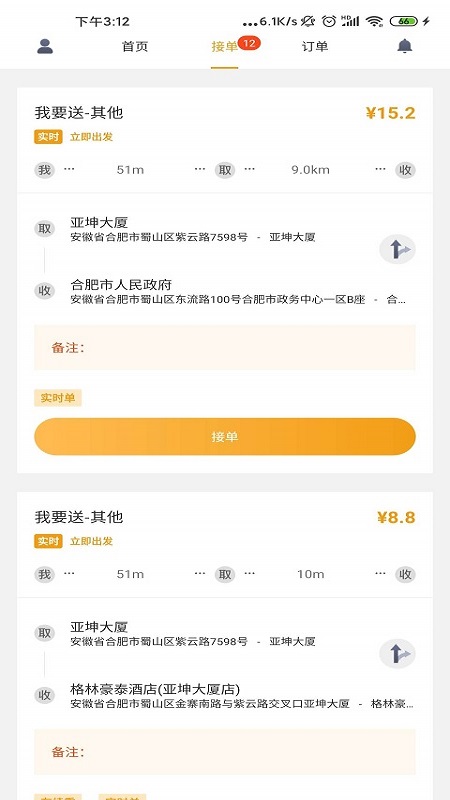Tap the 我 marker in first order route
The height and width of the screenshot is (800, 450).
pyautogui.click(x=45, y=170)
